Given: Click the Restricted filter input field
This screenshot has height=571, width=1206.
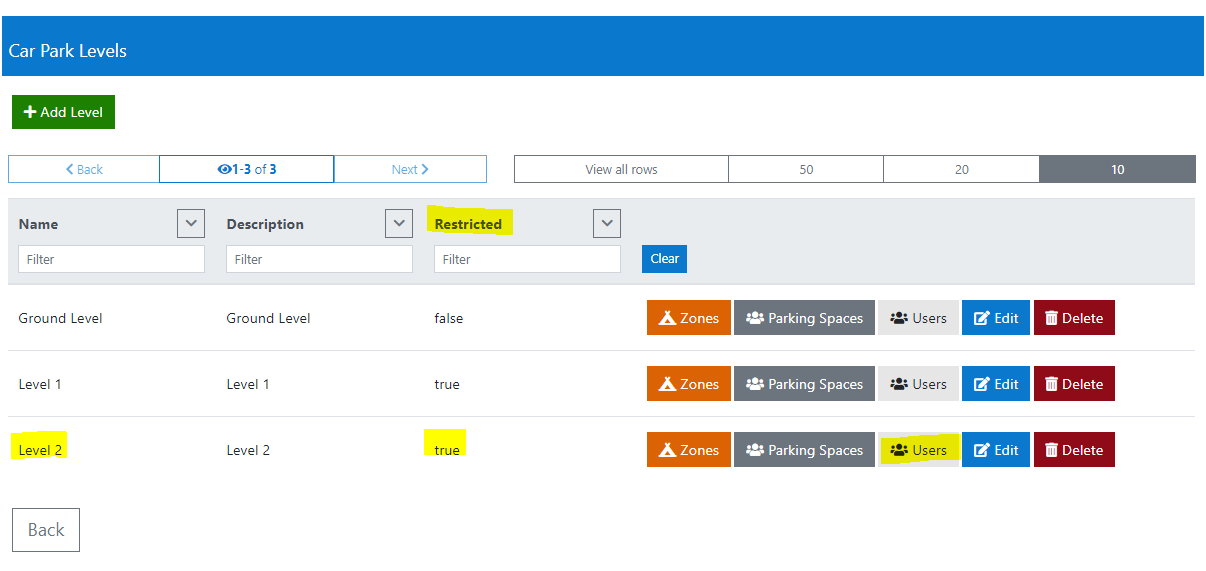Looking at the screenshot, I should click(x=527, y=259).
